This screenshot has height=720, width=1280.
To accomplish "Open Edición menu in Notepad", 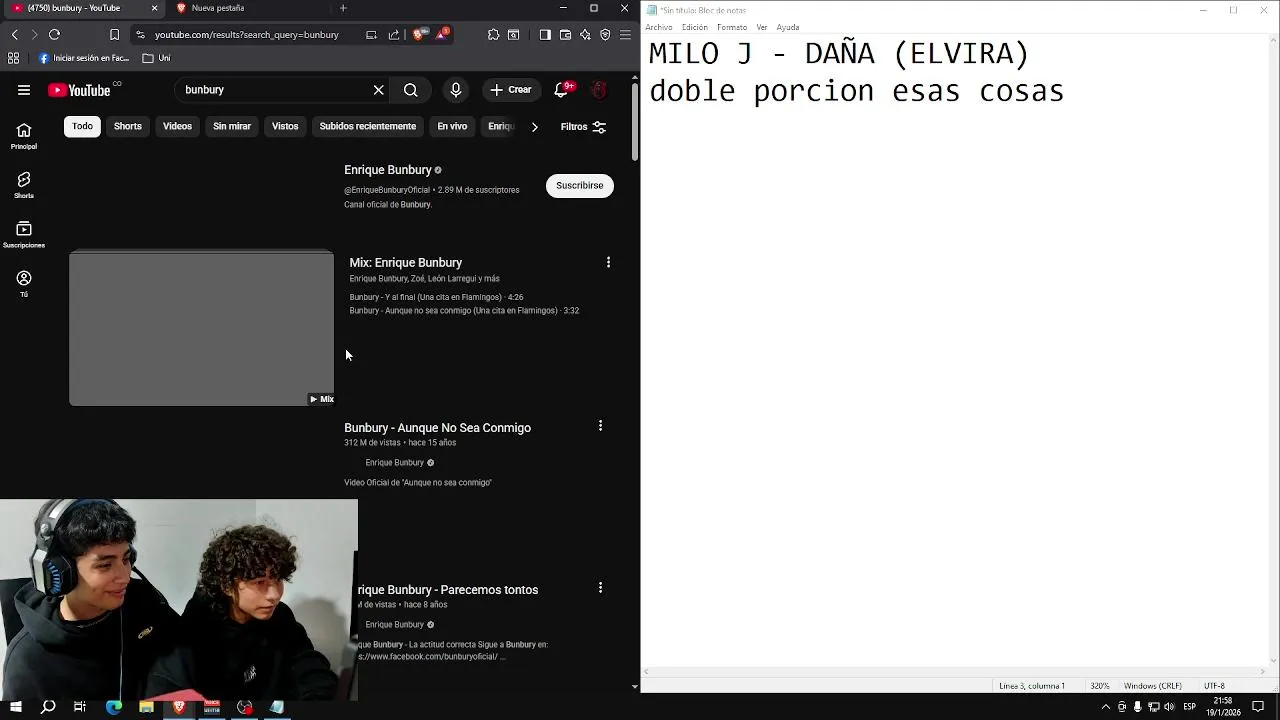I will 695,27.
